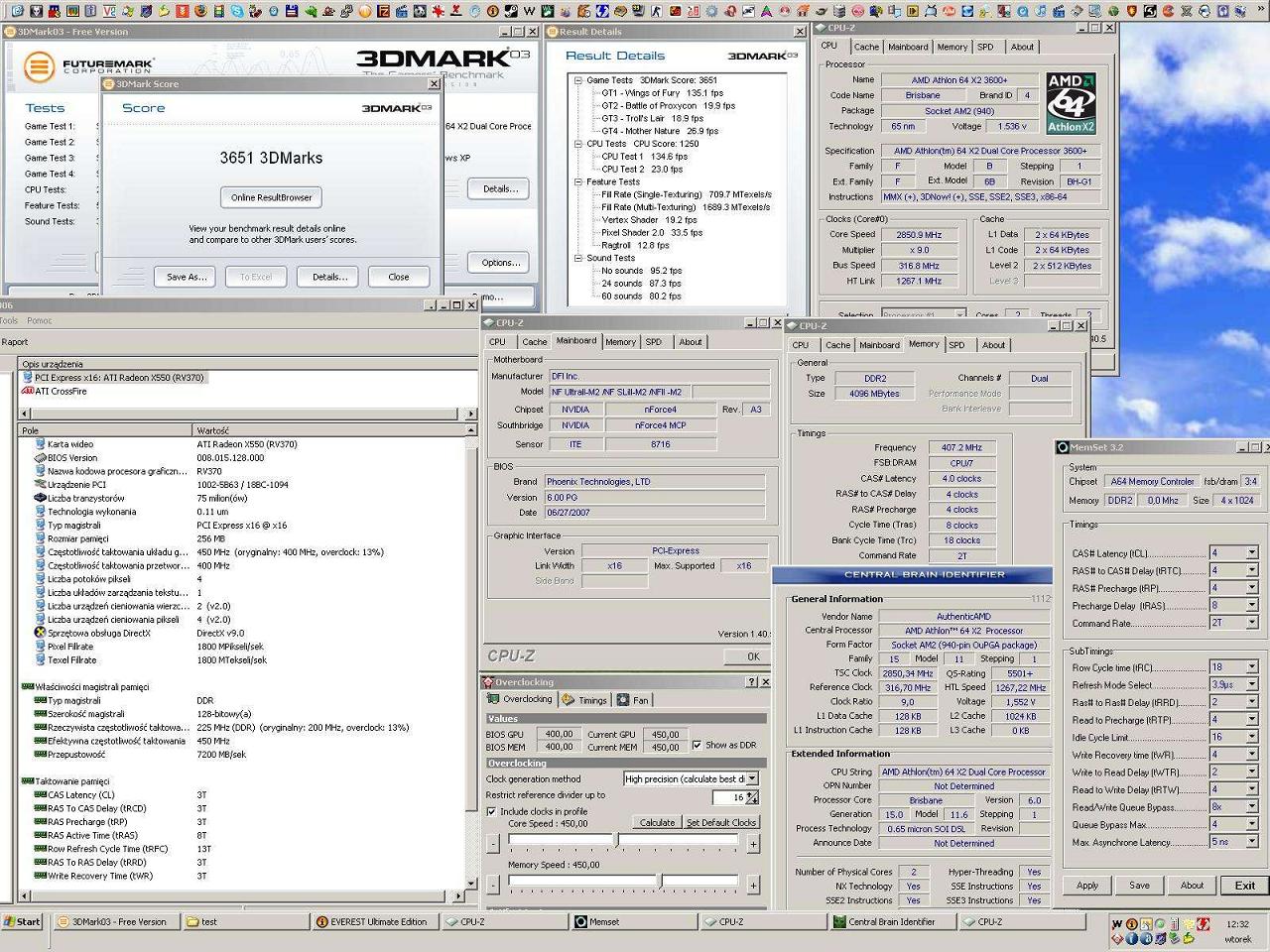Image resolution: width=1270 pixels, height=952 pixels.
Task: Switch to the Timings tab in Overclocking
Action: (585, 700)
